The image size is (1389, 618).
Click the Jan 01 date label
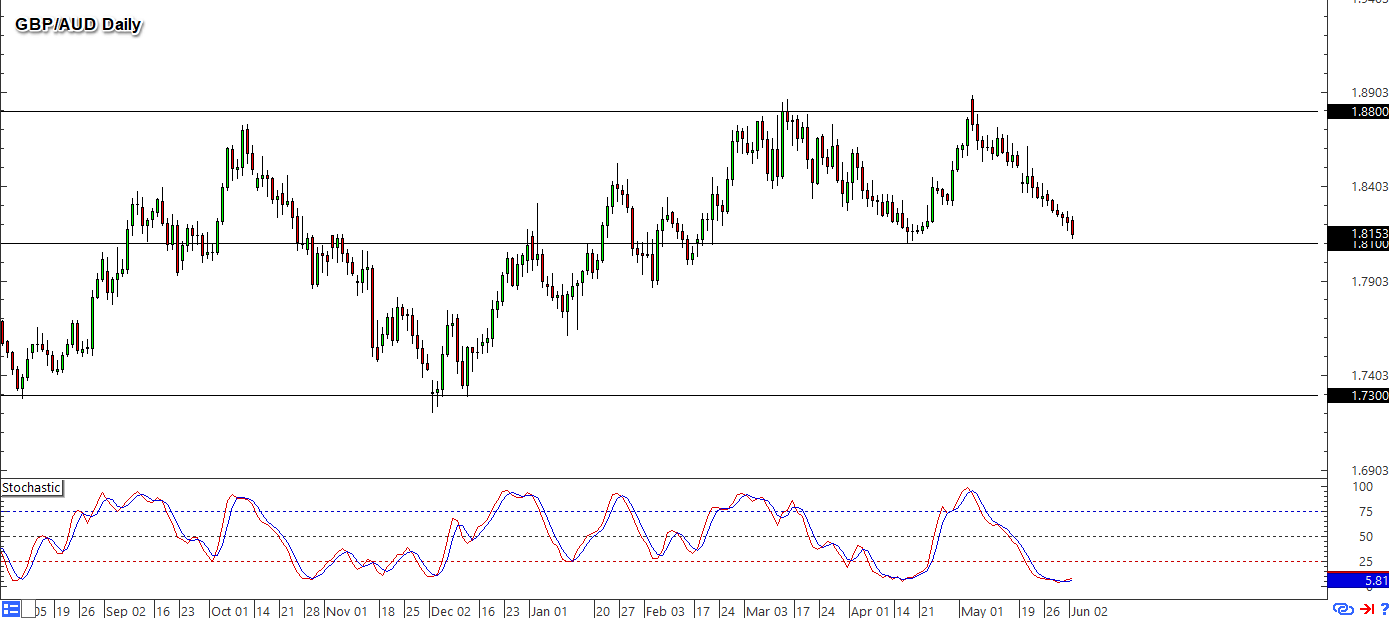[x=548, y=610]
